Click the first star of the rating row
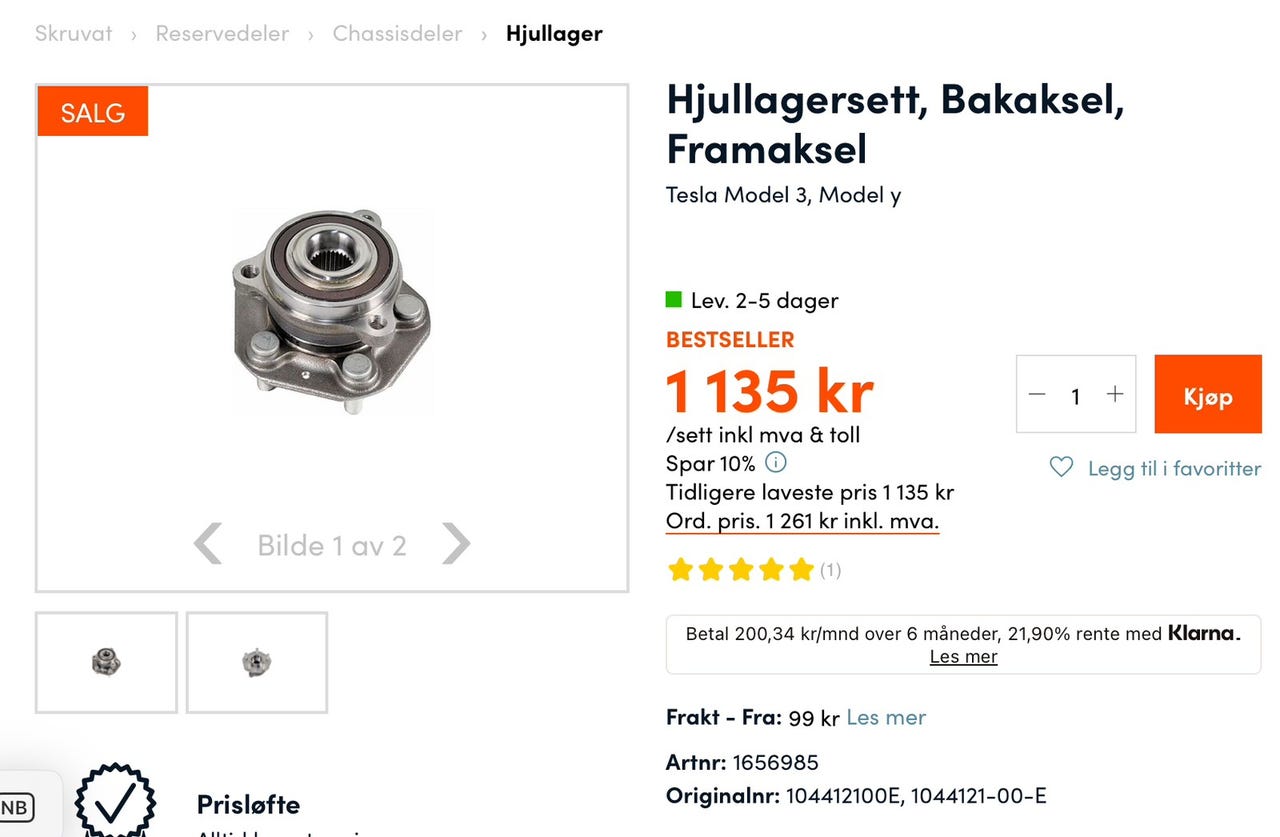 680,568
